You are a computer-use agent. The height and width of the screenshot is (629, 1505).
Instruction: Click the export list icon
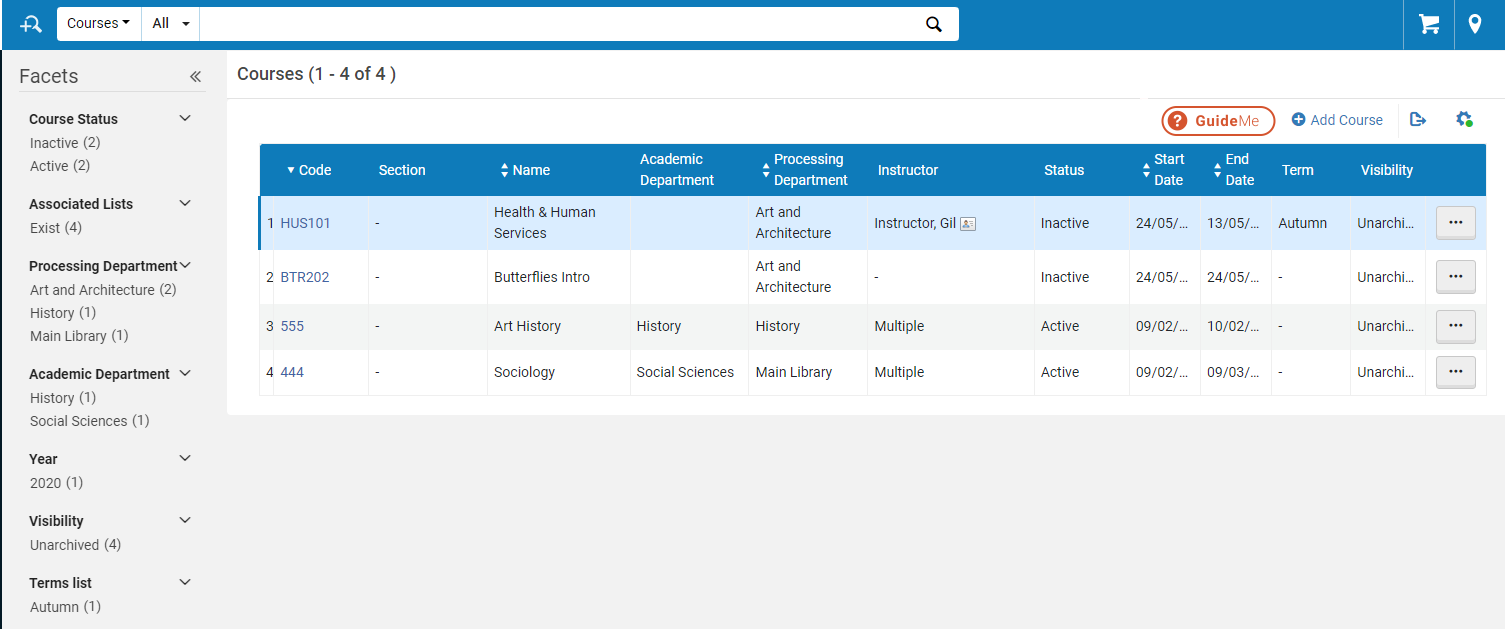pos(1417,120)
